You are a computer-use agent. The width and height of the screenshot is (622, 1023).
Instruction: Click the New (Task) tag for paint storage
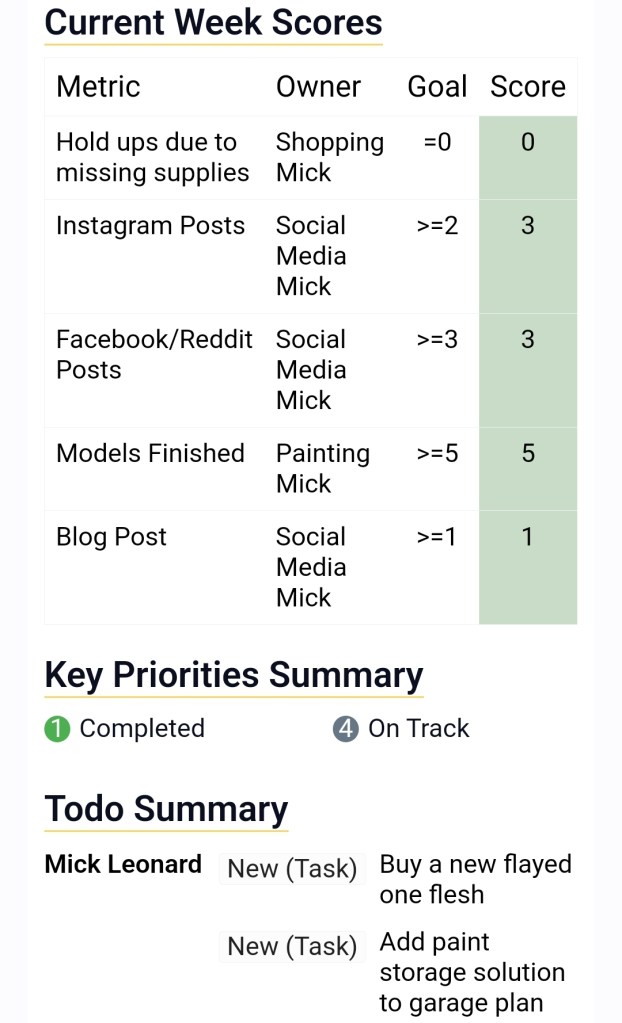click(292, 947)
